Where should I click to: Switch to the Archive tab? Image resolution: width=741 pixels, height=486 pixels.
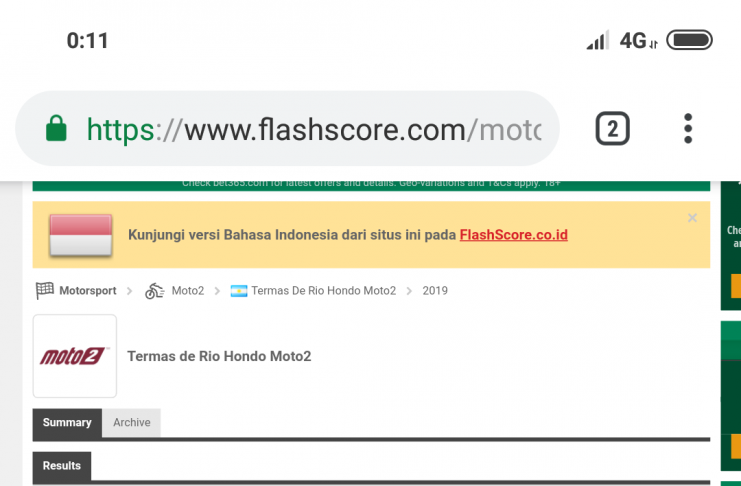[131, 423]
